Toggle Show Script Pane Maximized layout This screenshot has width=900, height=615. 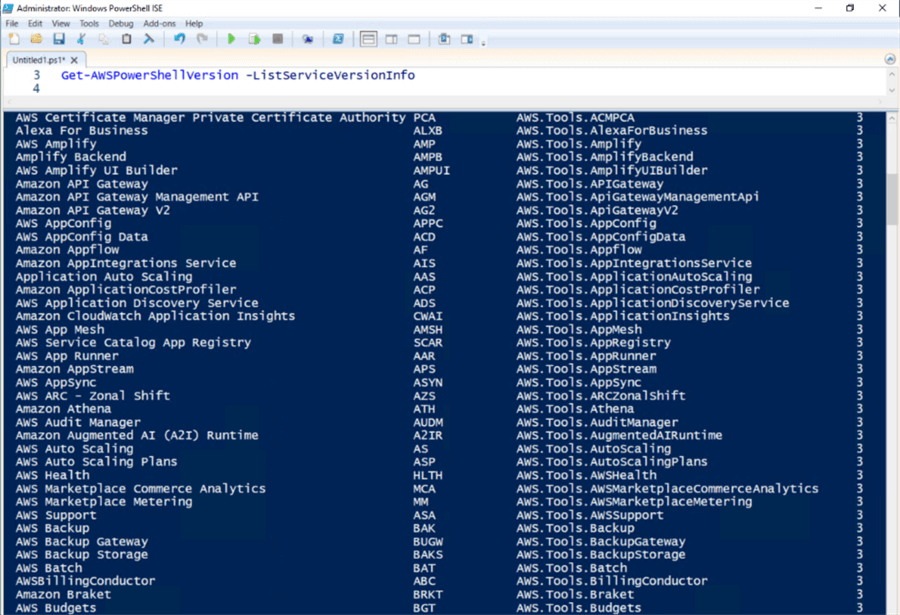(412, 37)
